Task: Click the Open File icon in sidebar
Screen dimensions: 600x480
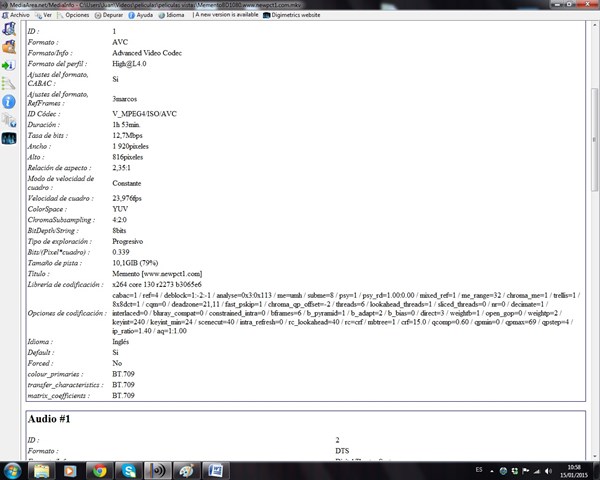Action: [x=9, y=29]
